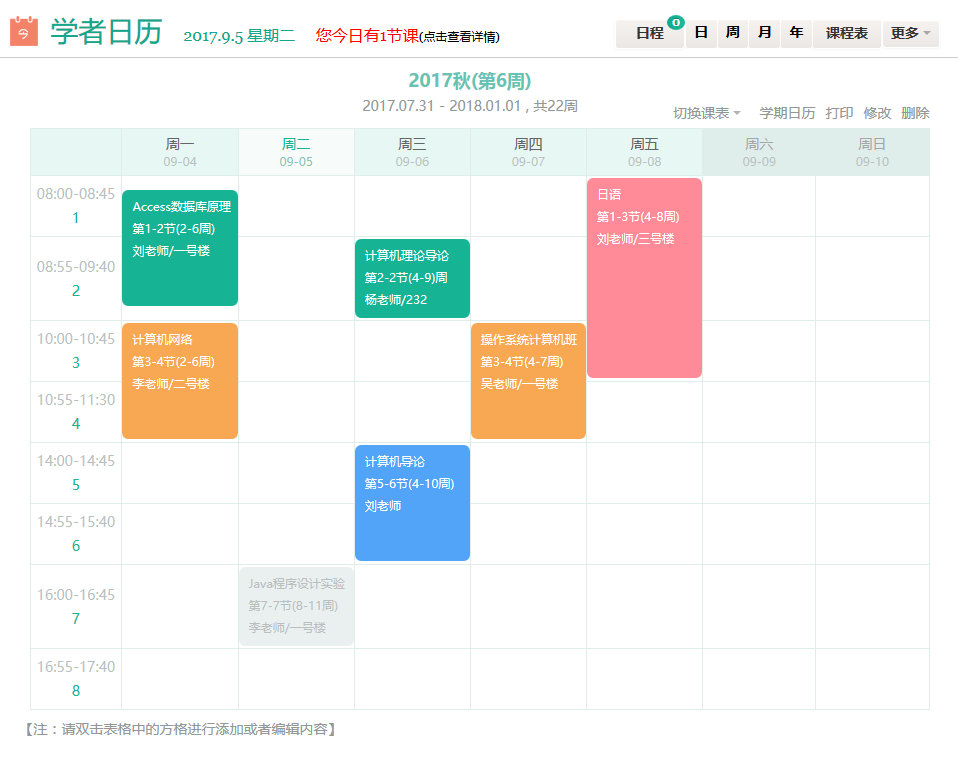Image resolution: width=958 pixels, height=758 pixels.
Task: Click the 08:00-08:45 period 1 row label
Action: [x=76, y=206]
